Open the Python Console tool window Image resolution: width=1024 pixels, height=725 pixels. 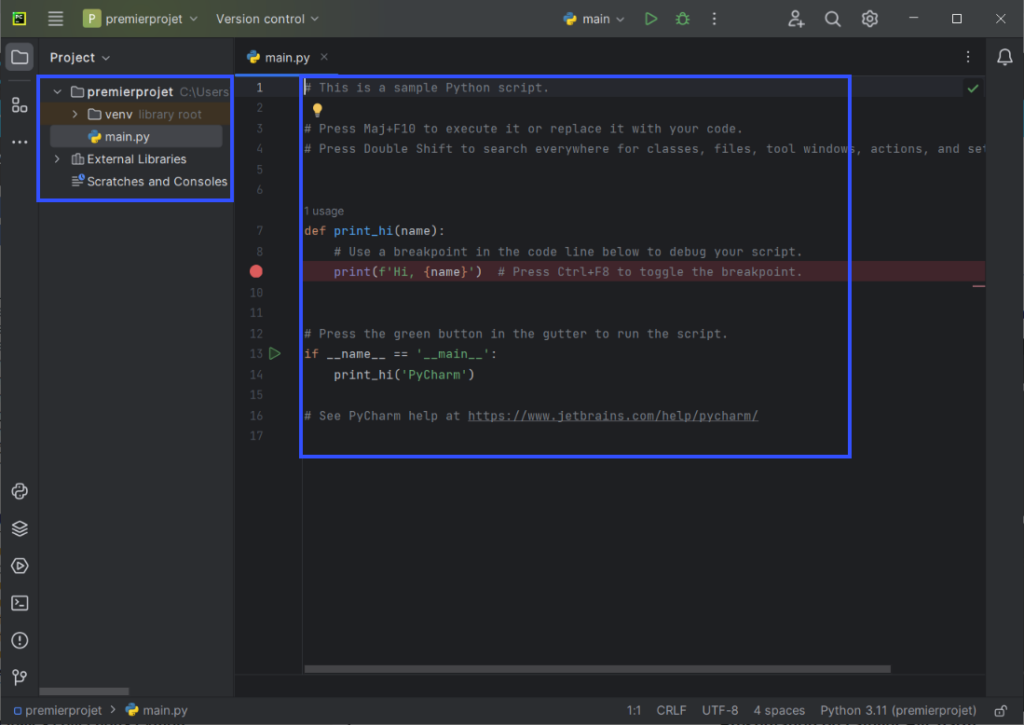coord(19,491)
